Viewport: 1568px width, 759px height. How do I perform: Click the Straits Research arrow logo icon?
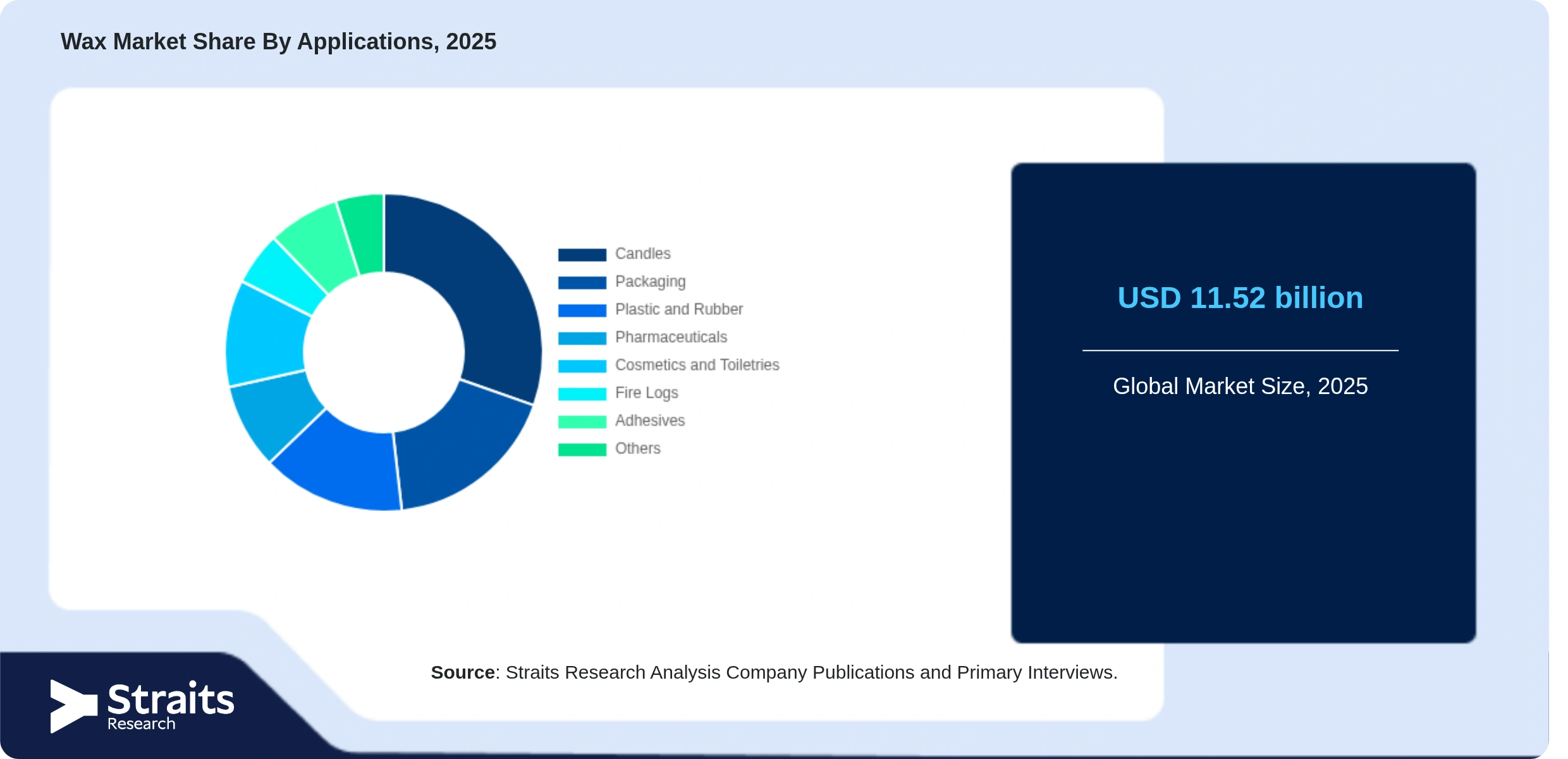pos(73,706)
